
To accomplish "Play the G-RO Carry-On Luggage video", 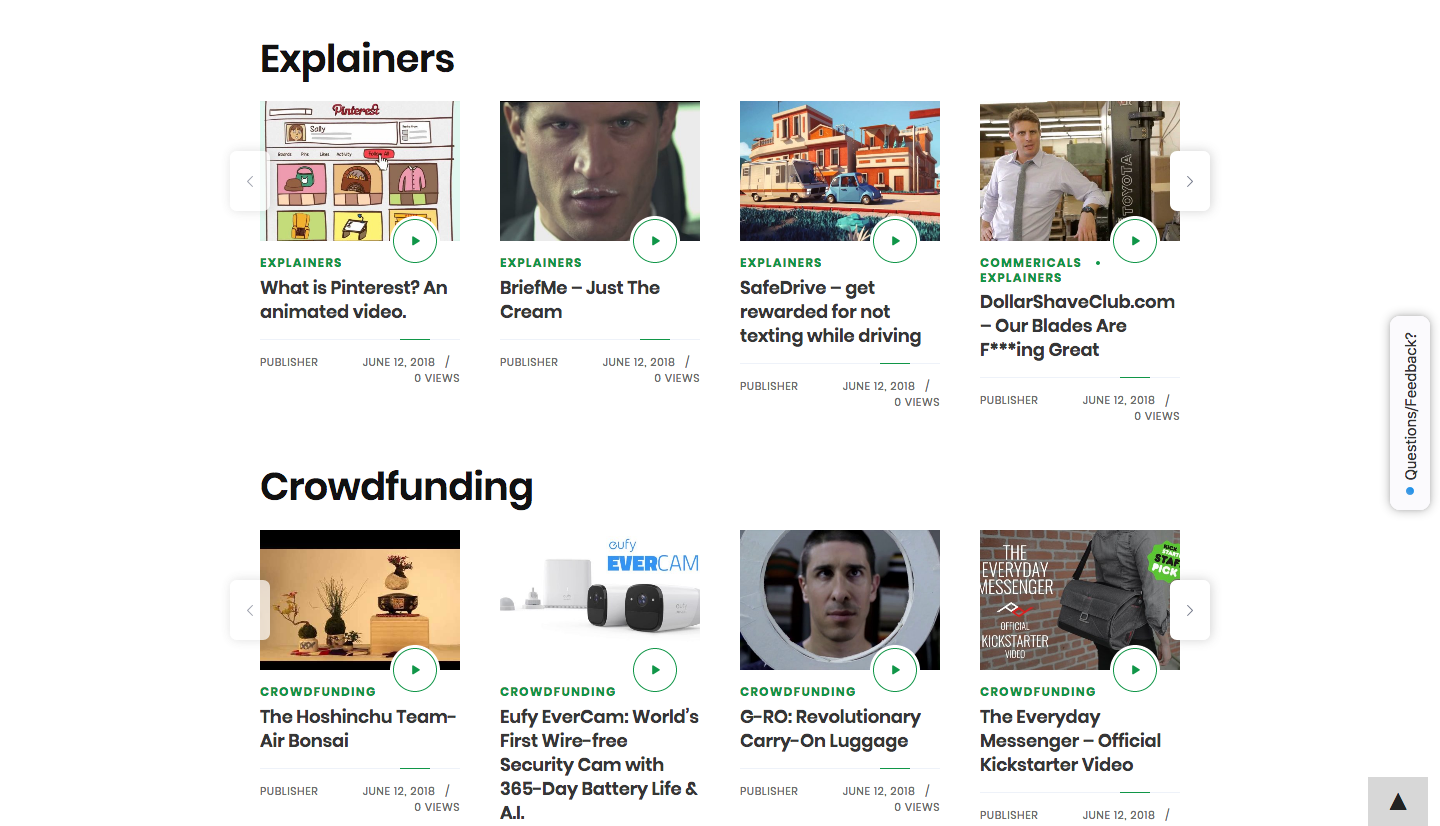I will 895,670.
